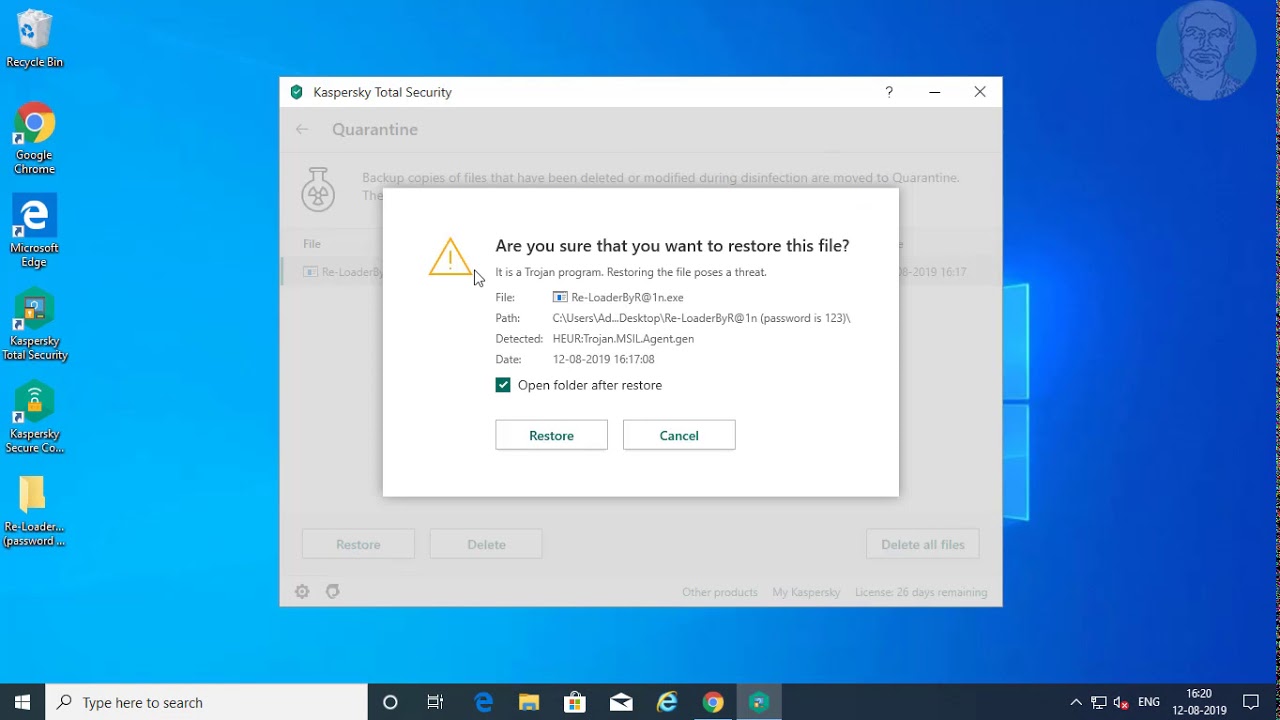Click the detected HEUR:Trojan.MSIL.Agent.gen text
The width and height of the screenshot is (1280, 720).
(x=623, y=338)
